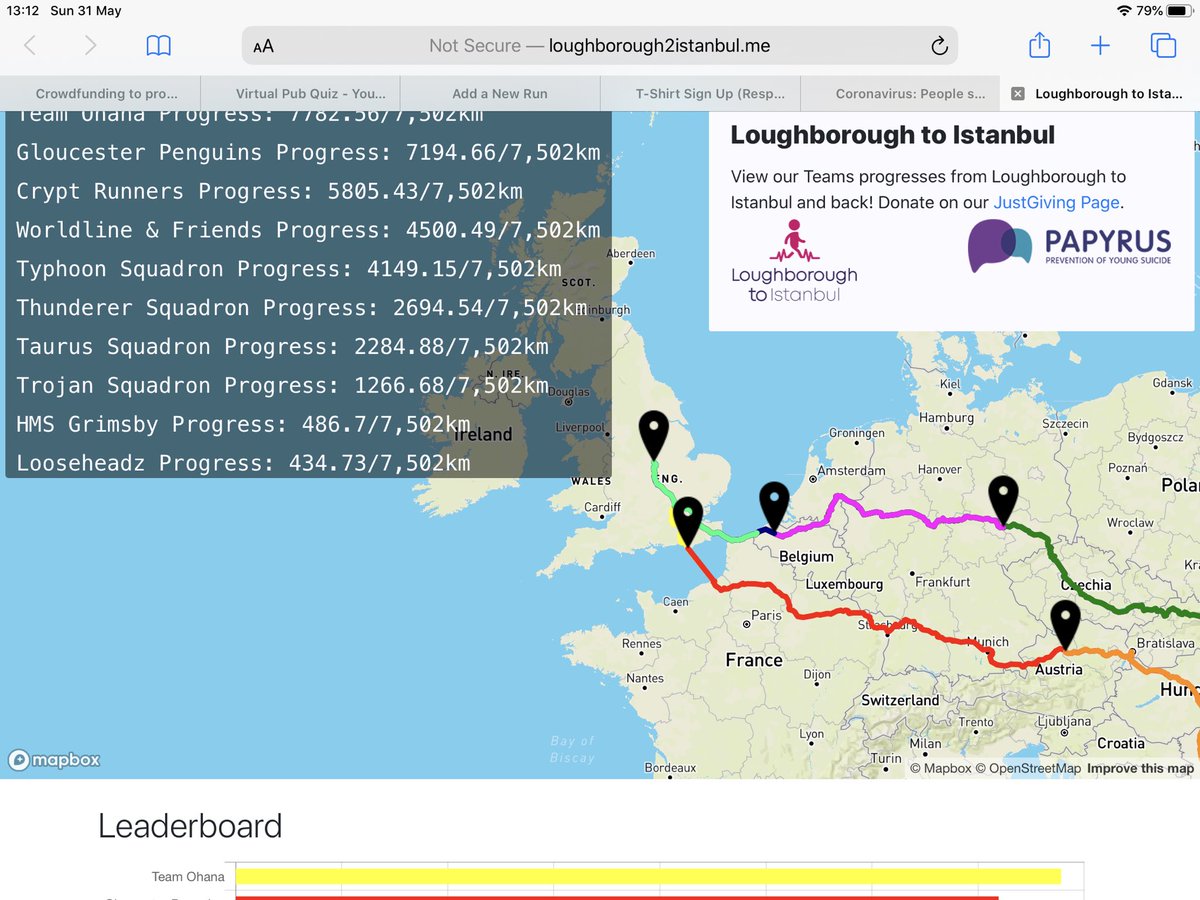This screenshot has height=900, width=1200.
Task: Click the Loughborough to Istanbul heading
Action: [892, 135]
